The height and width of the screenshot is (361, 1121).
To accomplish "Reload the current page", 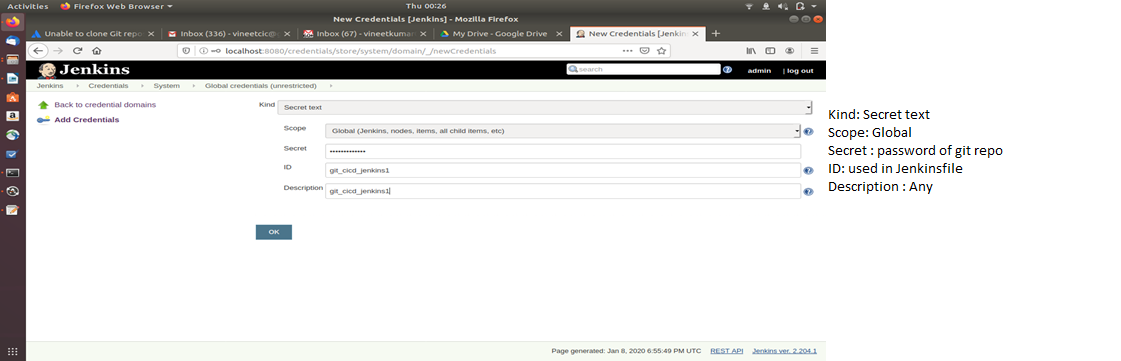I will point(78,51).
